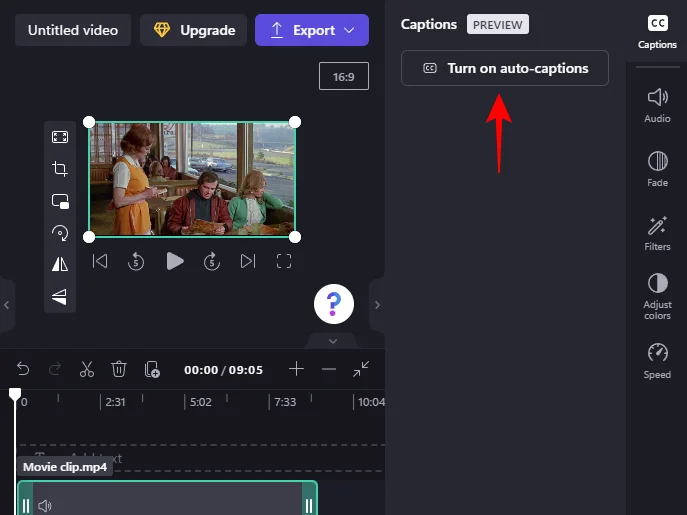Enter fullscreen preview mode
Viewport: 687px width, 515px height.
(x=284, y=261)
